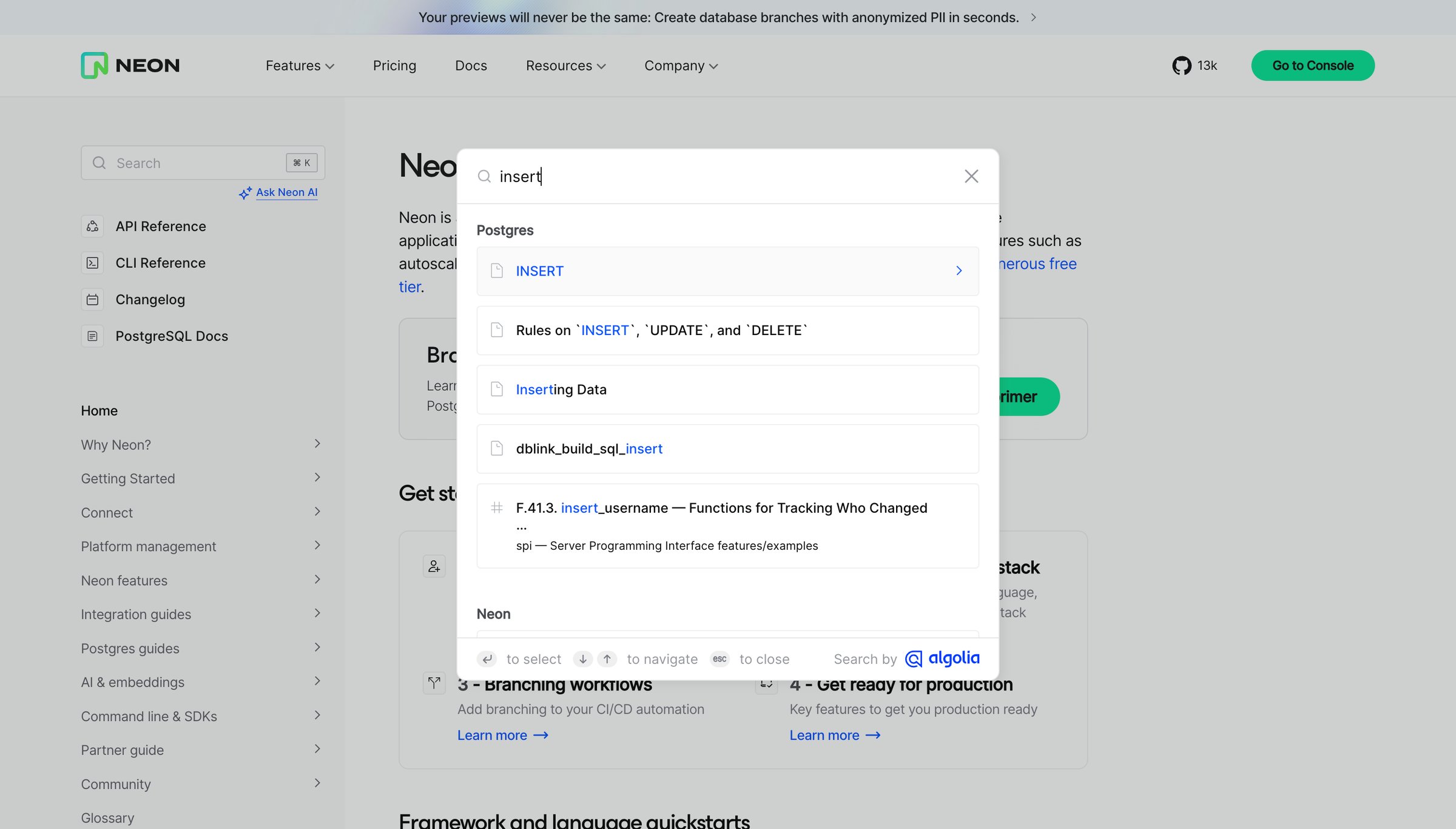Click the green button ending in 'rimer'

pos(1029,397)
